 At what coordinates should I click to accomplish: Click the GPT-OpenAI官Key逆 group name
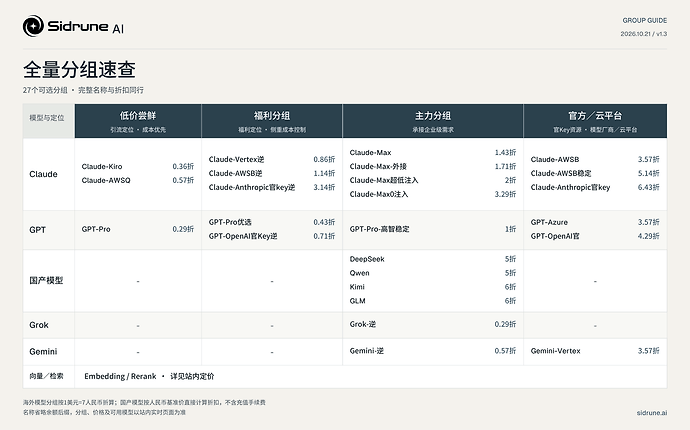pyautogui.click(x=243, y=236)
